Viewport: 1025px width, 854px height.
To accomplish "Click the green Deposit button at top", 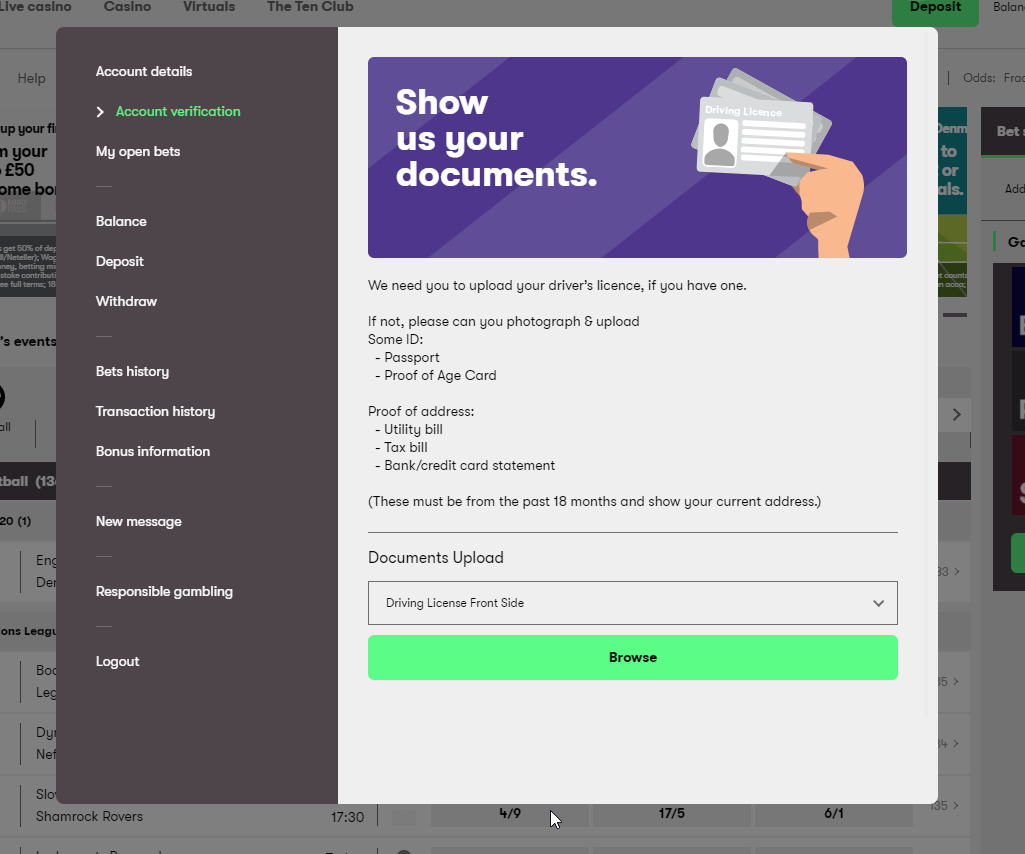I will 935,8.
